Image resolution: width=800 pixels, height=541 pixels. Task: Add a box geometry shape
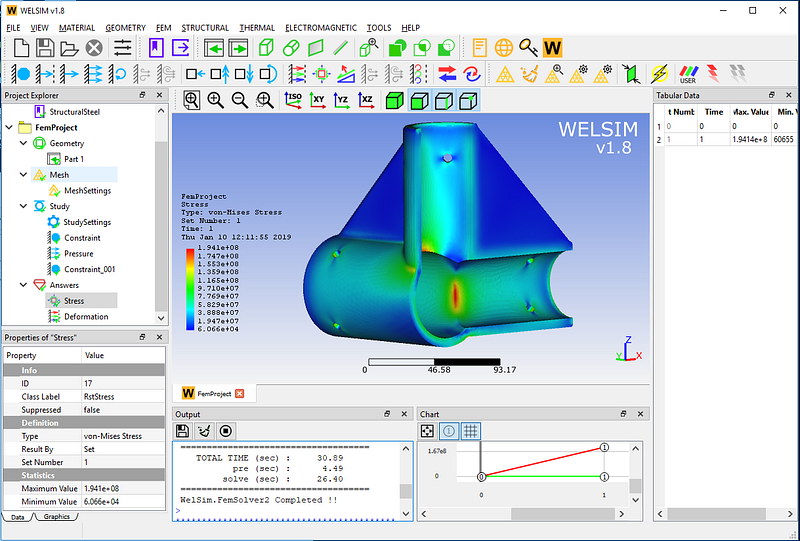pyautogui.click(x=266, y=48)
